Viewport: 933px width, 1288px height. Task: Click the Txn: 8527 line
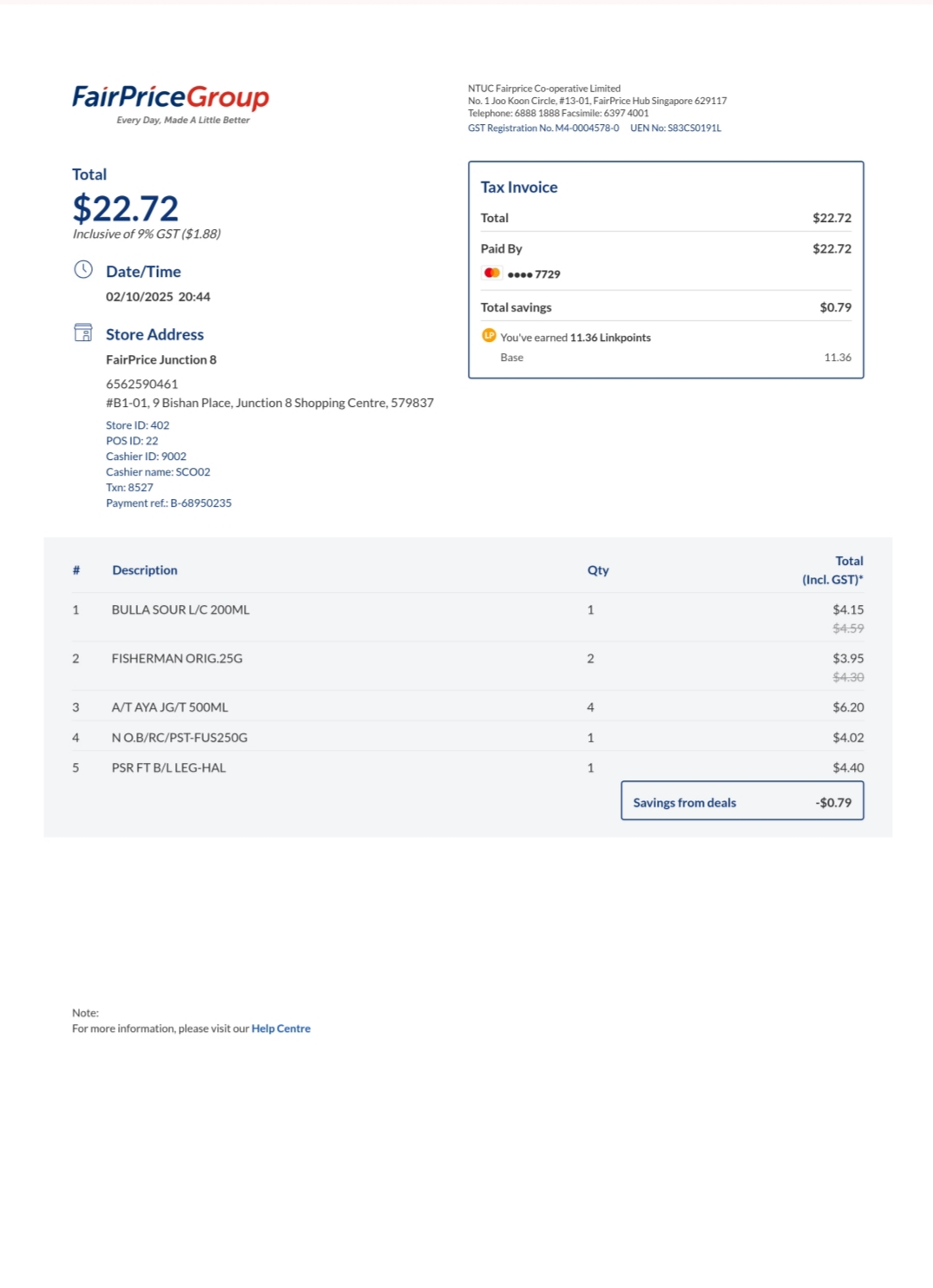129,488
